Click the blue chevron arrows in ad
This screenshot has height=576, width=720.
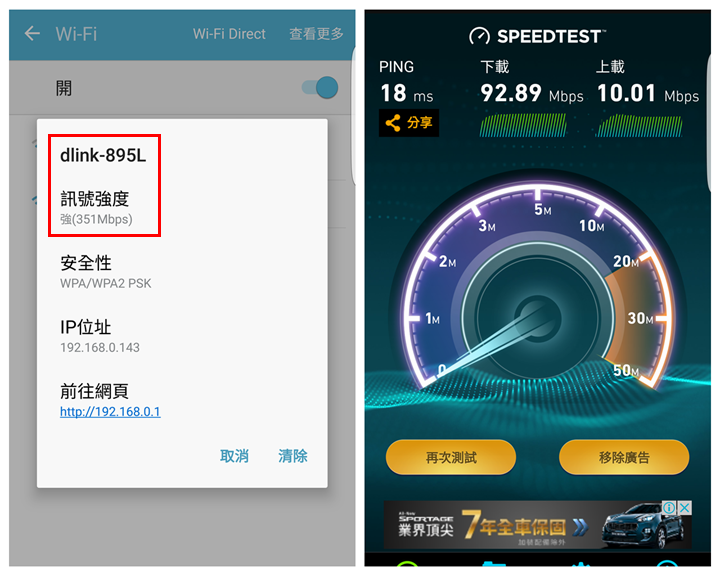580,528
